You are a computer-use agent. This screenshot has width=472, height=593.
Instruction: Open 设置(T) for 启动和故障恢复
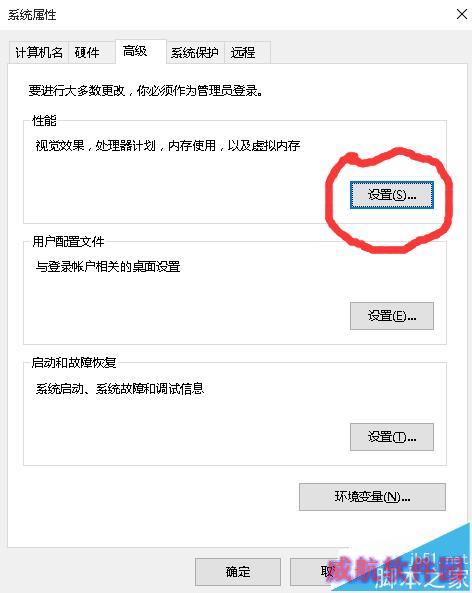(x=392, y=437)
